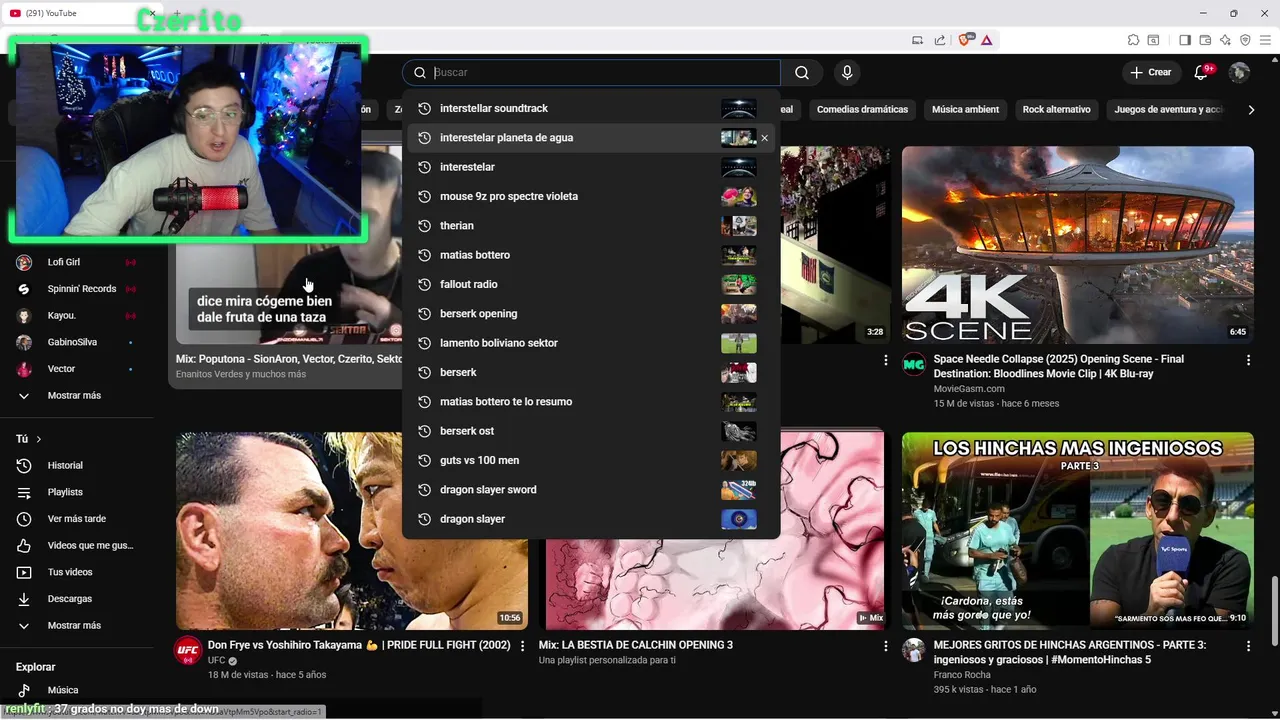The height and width of the screenshot is (720, 1280).
Task: Click the page vertical scrollbar thumb
Action: coord(1274,611)
